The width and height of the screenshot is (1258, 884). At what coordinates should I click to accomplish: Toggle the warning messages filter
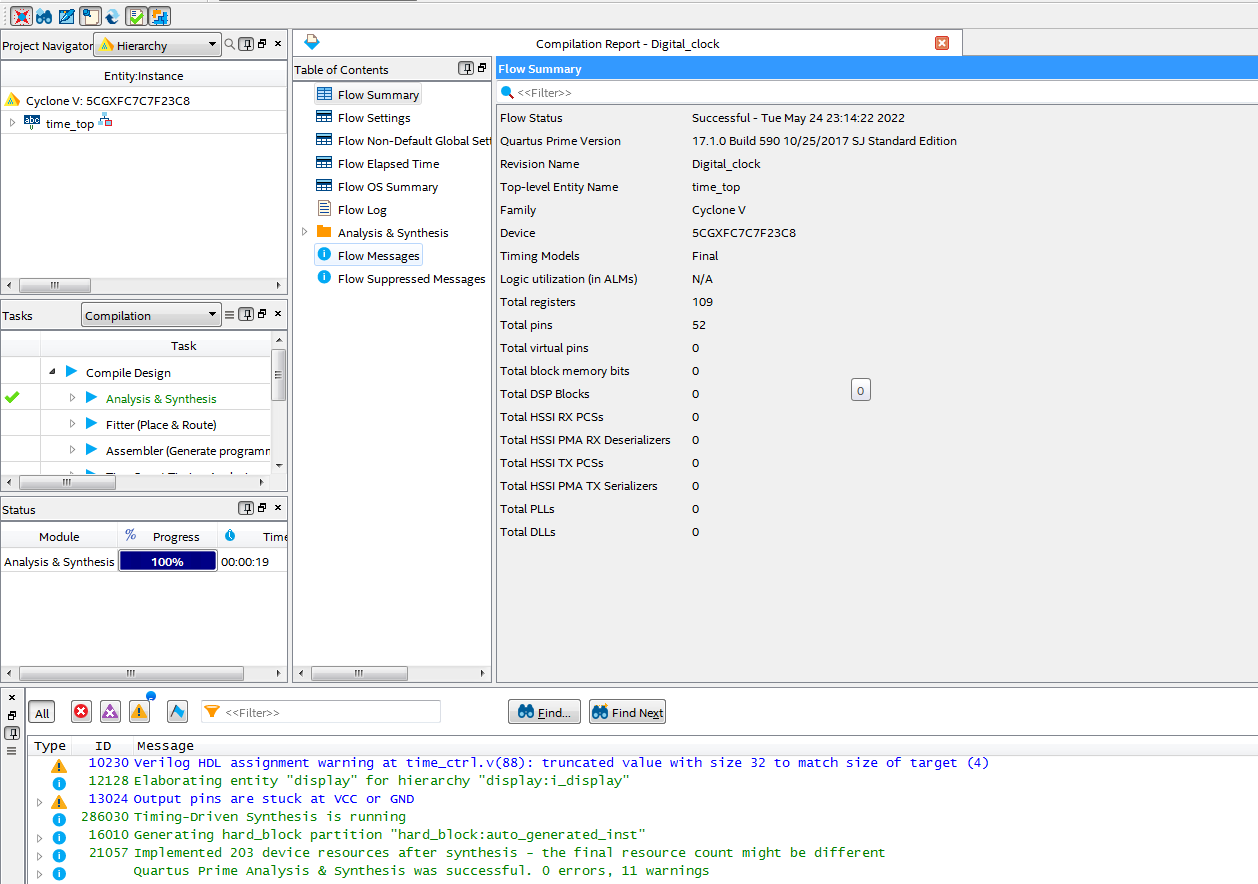[x=139, y=711]
